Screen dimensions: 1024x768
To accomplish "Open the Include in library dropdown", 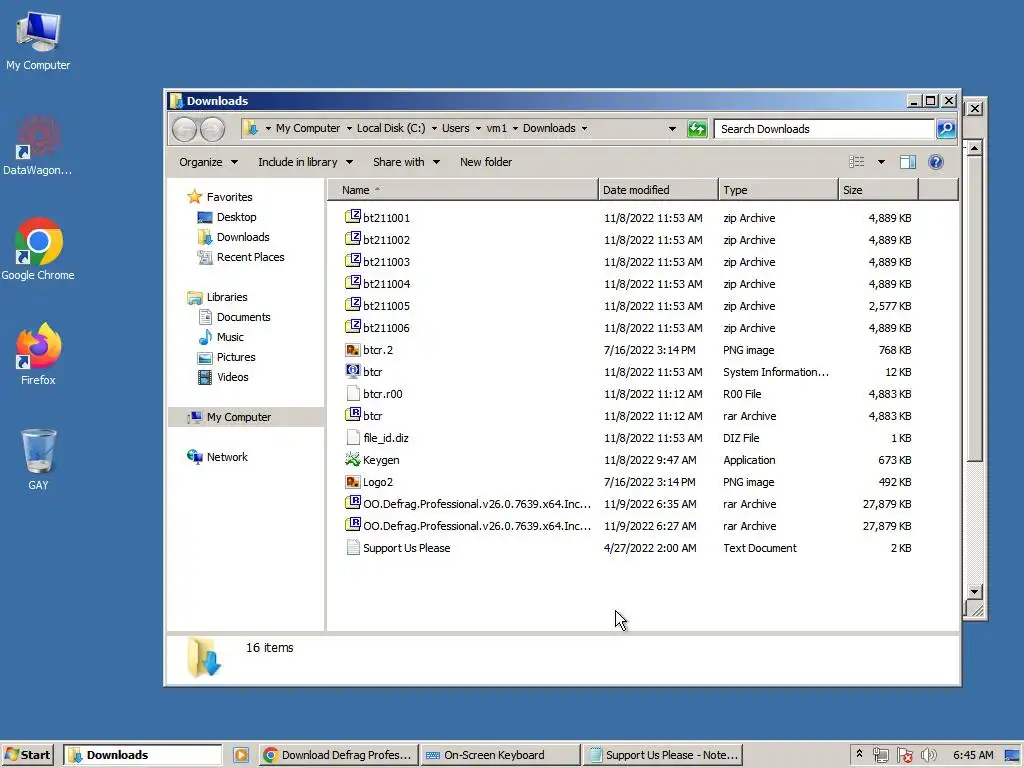I will (305, 162).
